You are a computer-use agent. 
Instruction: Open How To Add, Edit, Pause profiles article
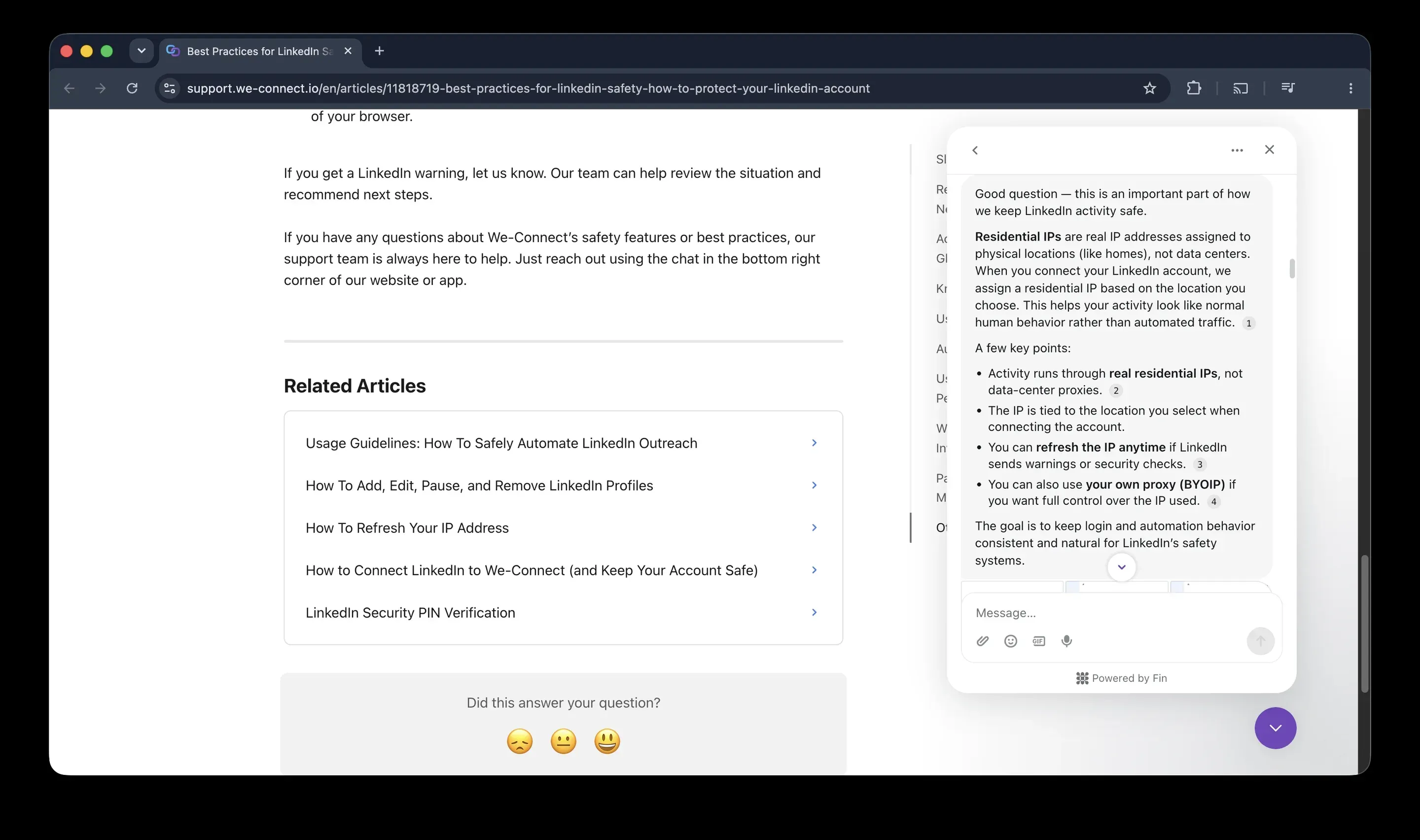coord(563,486)
